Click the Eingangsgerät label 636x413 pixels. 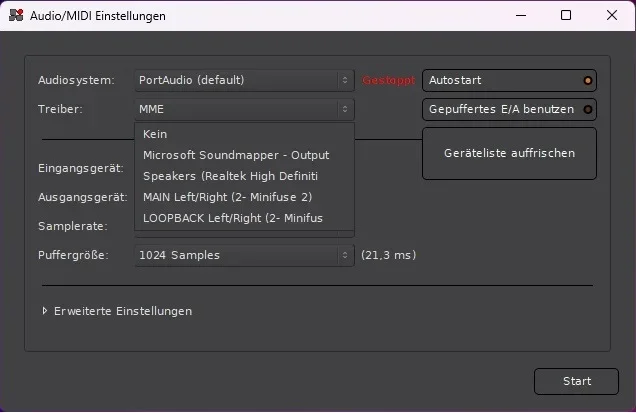[x=81, y=168]
